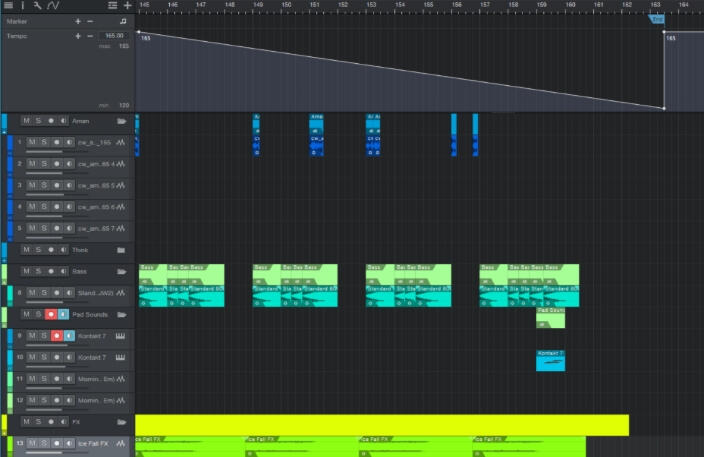704x457 pixels.
Task: Show automation using the curve icon
Action: point(55,6)
